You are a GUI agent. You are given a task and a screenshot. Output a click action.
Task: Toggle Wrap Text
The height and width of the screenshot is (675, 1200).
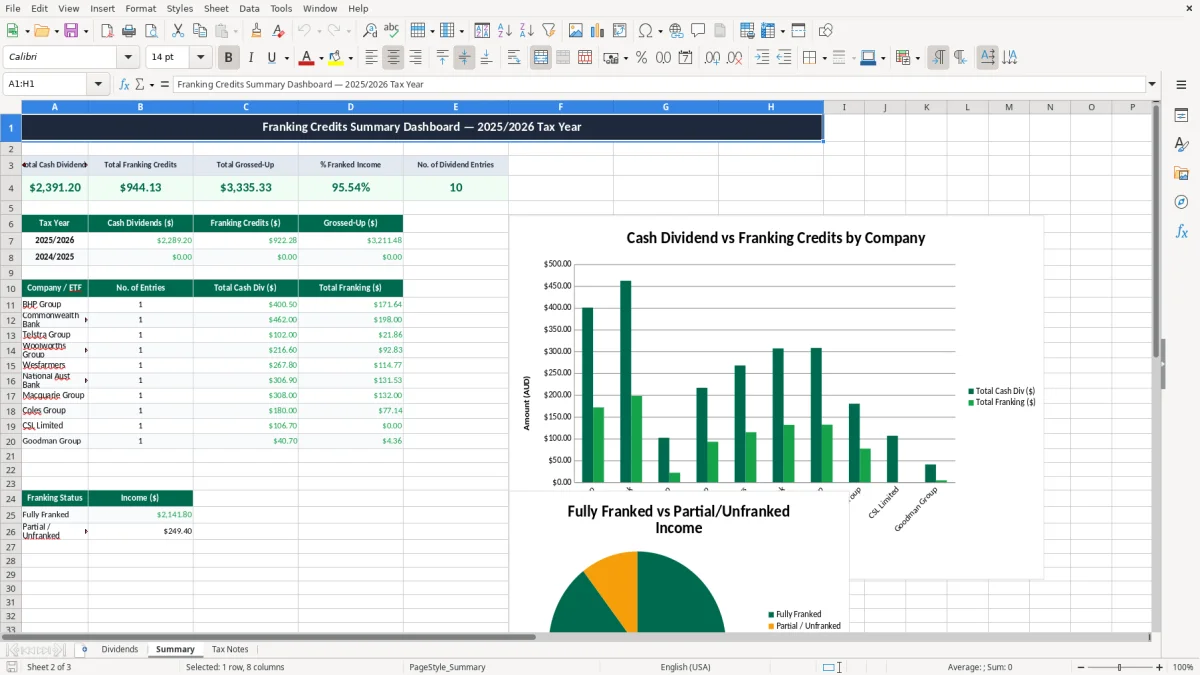click(x=514, y=58)
